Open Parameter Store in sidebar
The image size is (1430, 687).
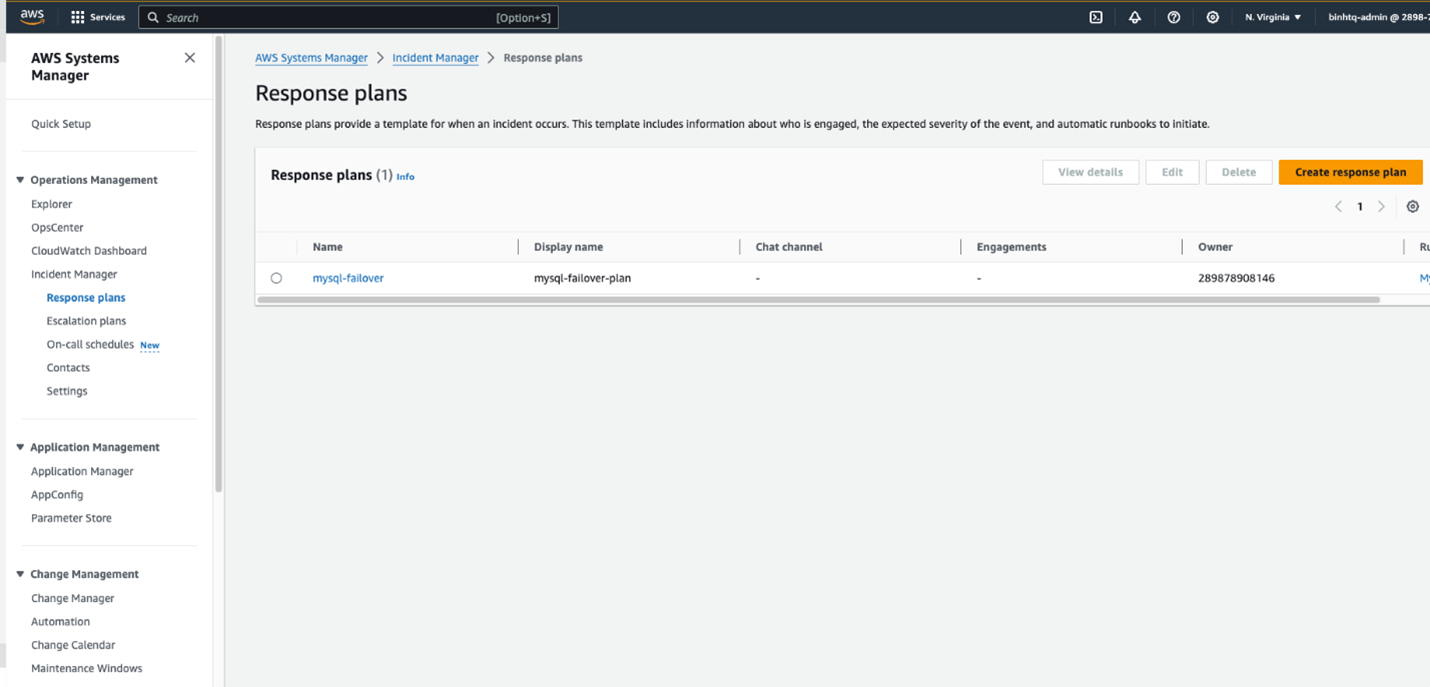tap(71, 518)
